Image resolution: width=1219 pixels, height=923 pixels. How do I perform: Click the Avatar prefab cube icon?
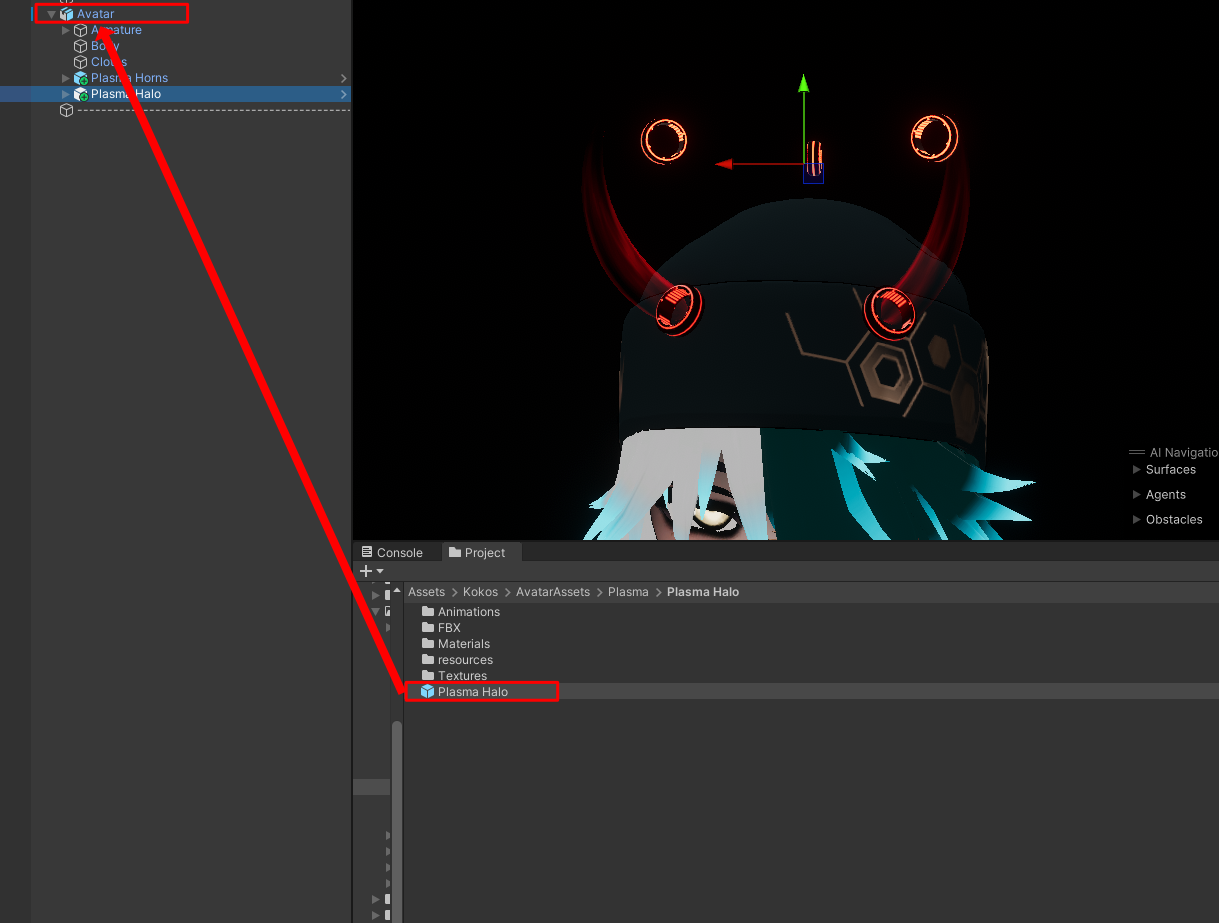67,14
